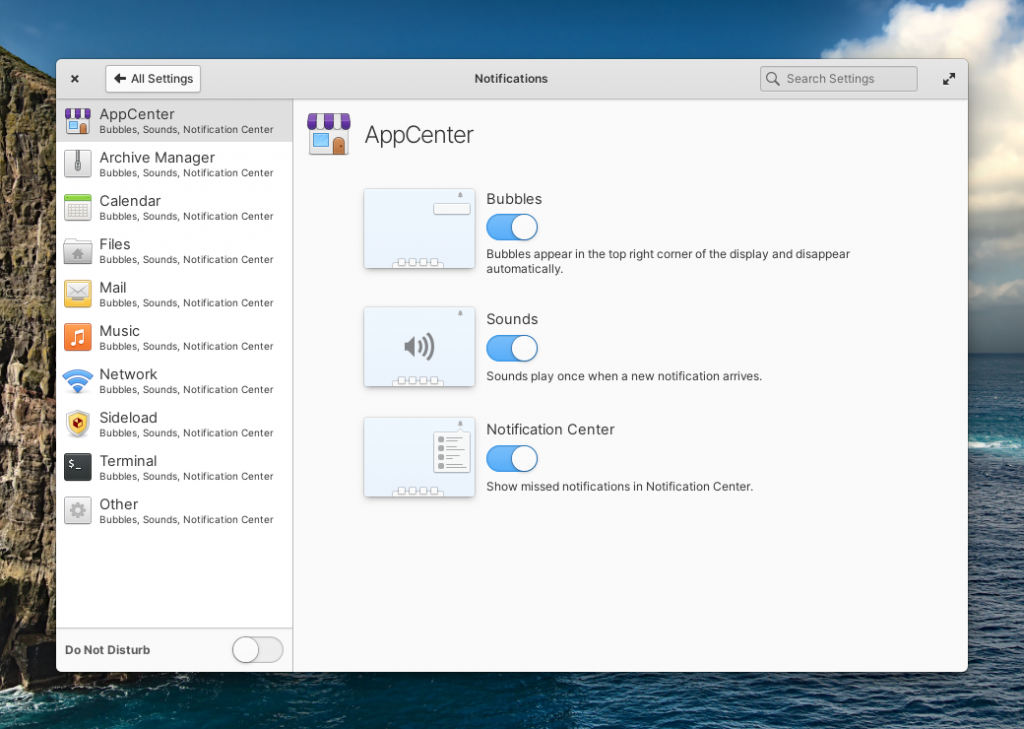Turn off notification Sounds
Viewport: 1024px width, 729px height.
[x=512, y=348]
